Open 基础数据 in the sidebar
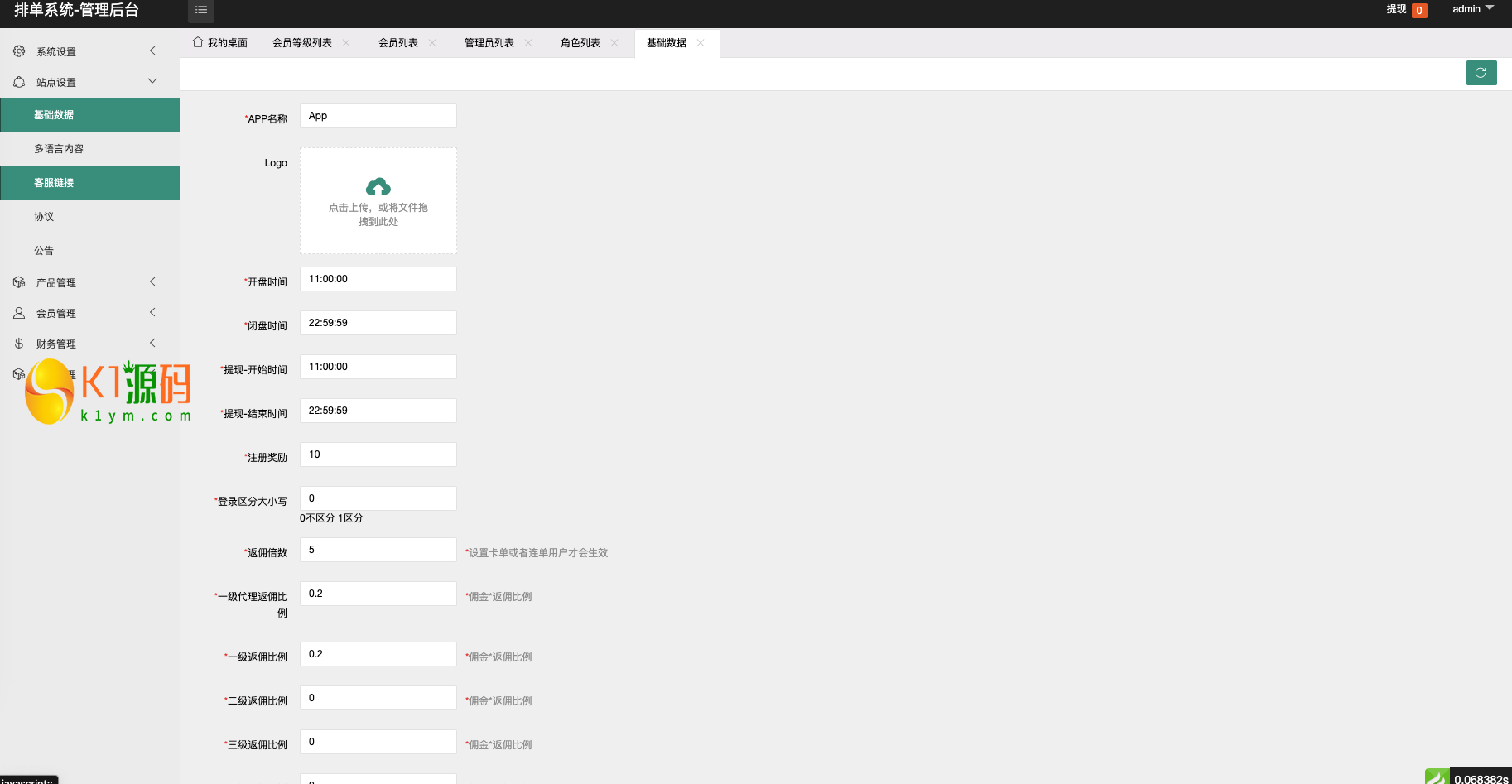Viewport: 1512px width, 784px height. 89,115
